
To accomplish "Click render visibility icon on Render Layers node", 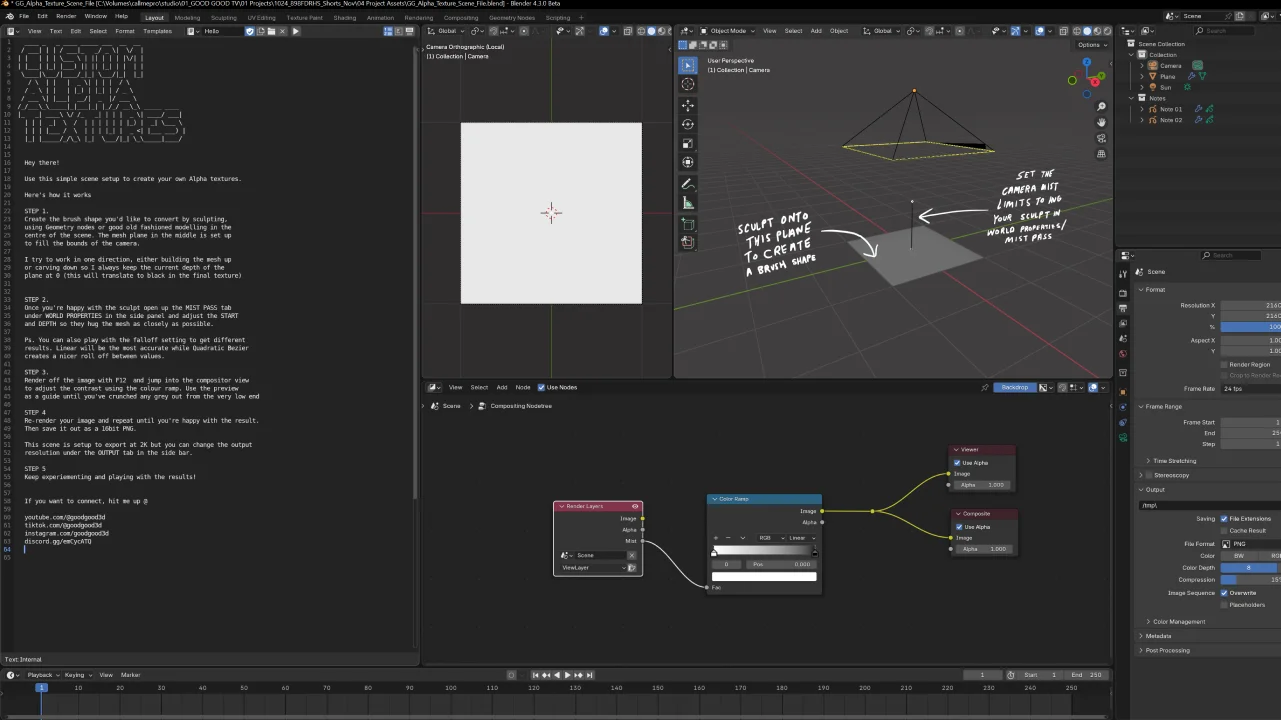I will (635, 506).
